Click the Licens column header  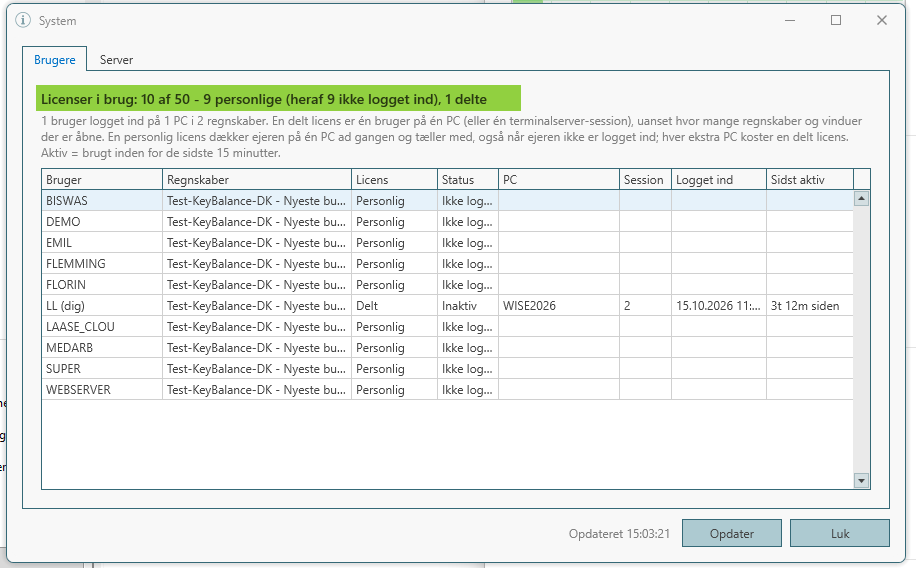point(394,179)
